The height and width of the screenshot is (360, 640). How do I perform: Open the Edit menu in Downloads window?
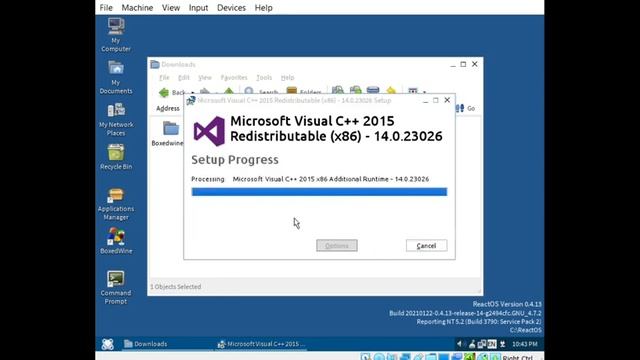[x=184, y=78]
